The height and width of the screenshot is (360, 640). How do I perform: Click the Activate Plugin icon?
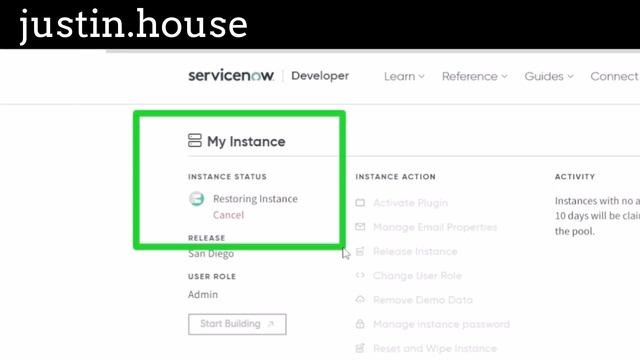[x=360, y=203]
